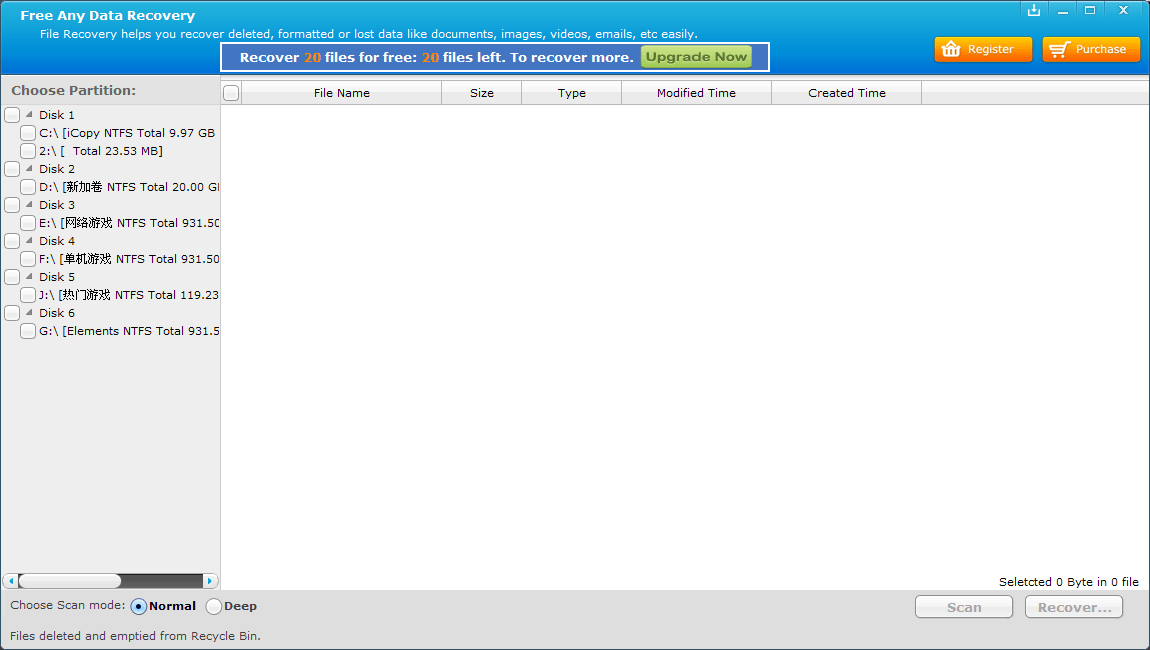
Task: Check the select-all box in the file list header
Action: [231, 91]
